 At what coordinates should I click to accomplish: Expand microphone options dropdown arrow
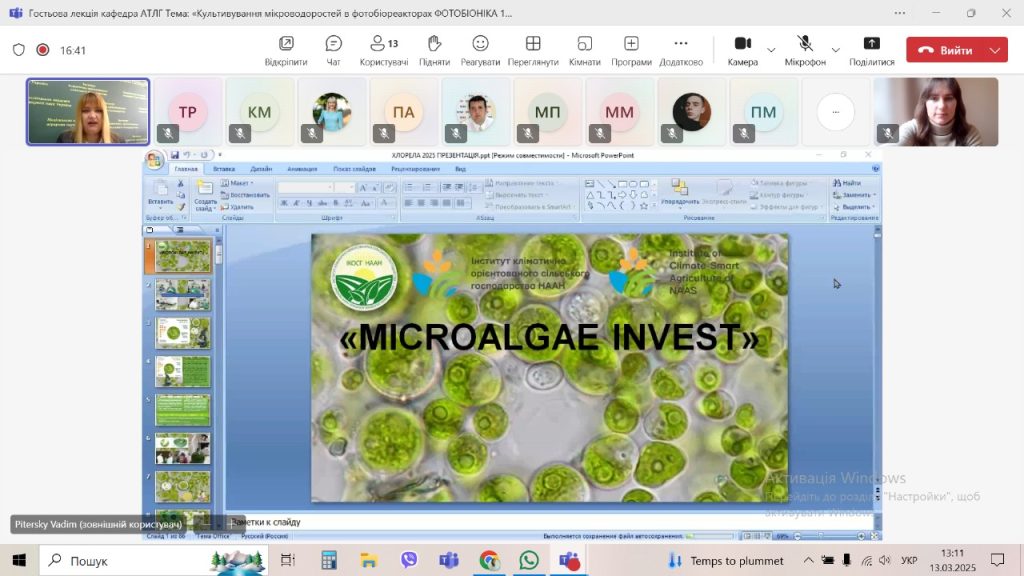(x=836, y=50)
